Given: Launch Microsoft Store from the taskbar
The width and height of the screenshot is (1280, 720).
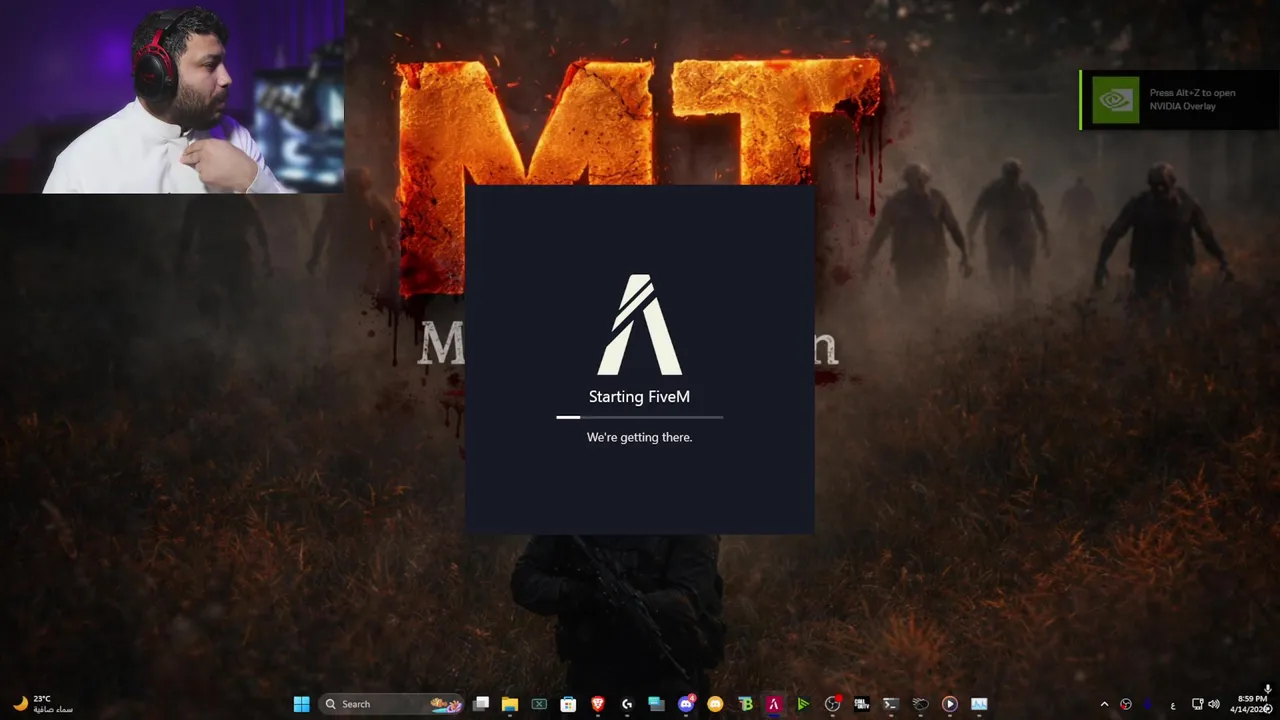Looking at the screenshot, I should pyautogui.click(x=568, y=704).
